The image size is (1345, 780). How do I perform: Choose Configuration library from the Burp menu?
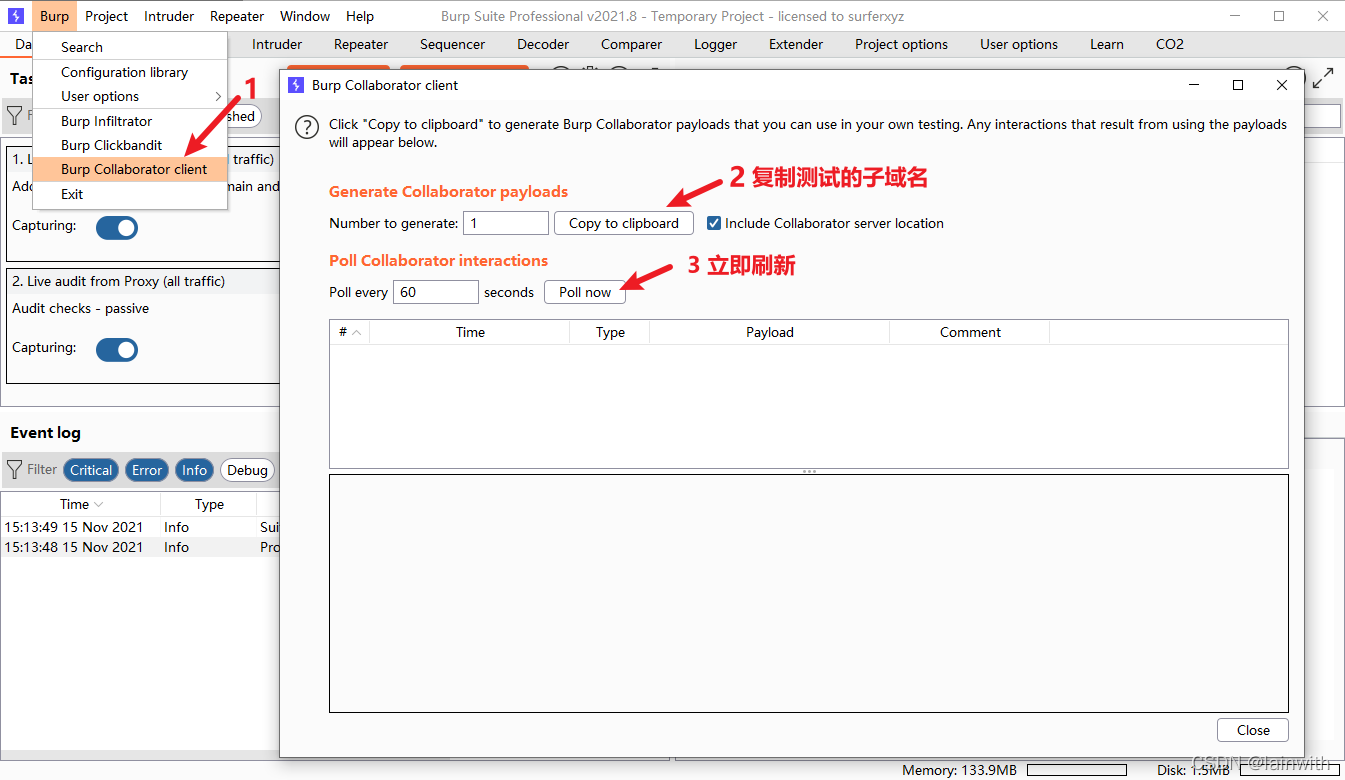[130, 72]
